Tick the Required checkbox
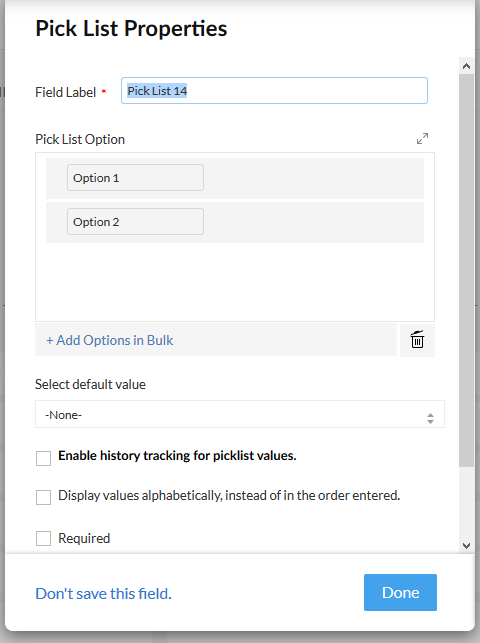Viewport: 480px width, 643px height. [x=43, y=538]
